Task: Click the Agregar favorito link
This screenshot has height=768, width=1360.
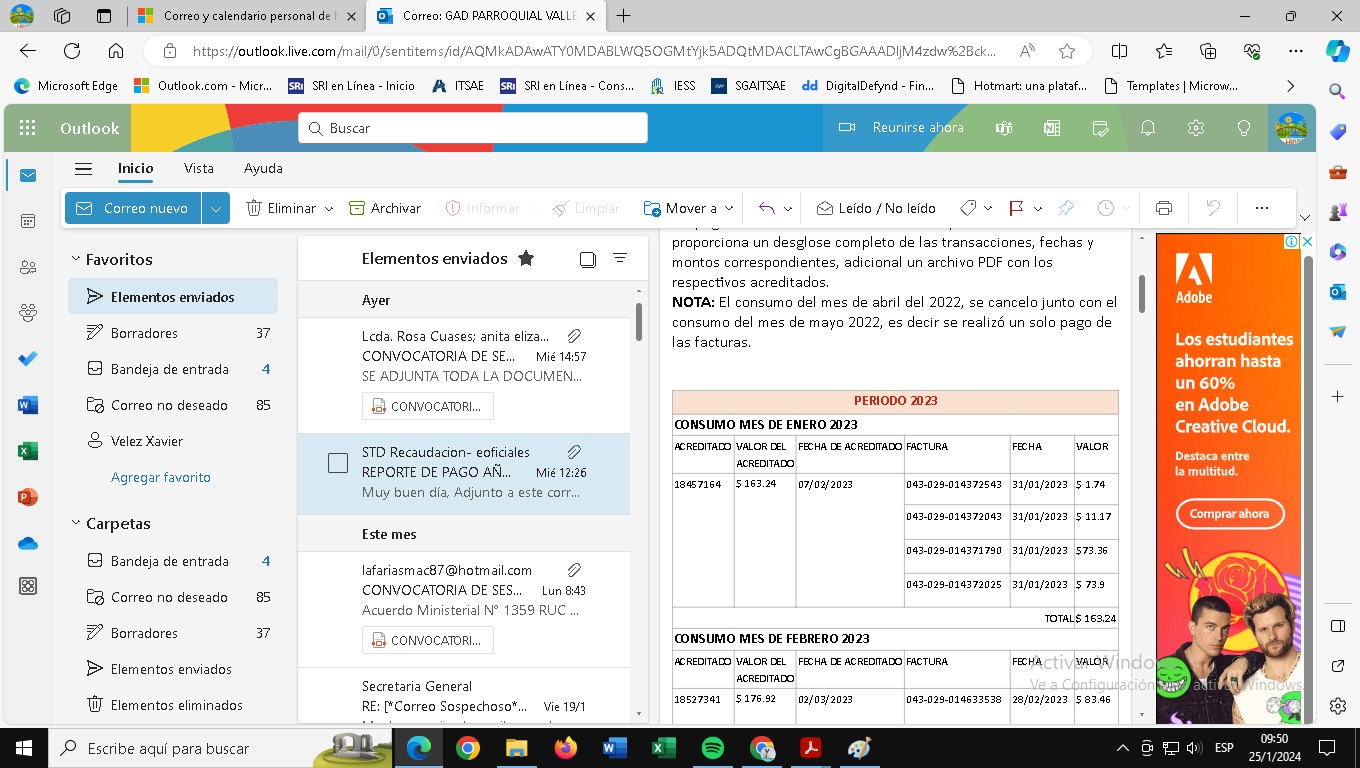Action: click(x=160, y=477)
